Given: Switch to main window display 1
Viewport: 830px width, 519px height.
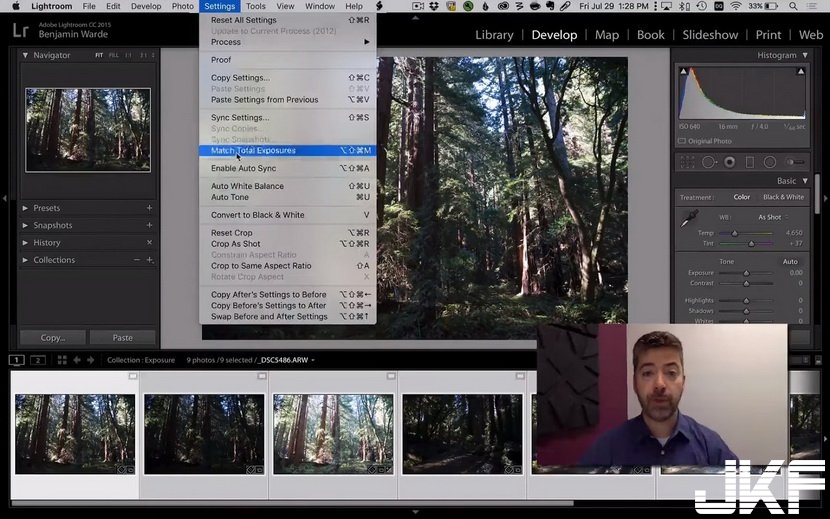Looking at the screenshot, I should pyautogui.click(x=16, y=360).
